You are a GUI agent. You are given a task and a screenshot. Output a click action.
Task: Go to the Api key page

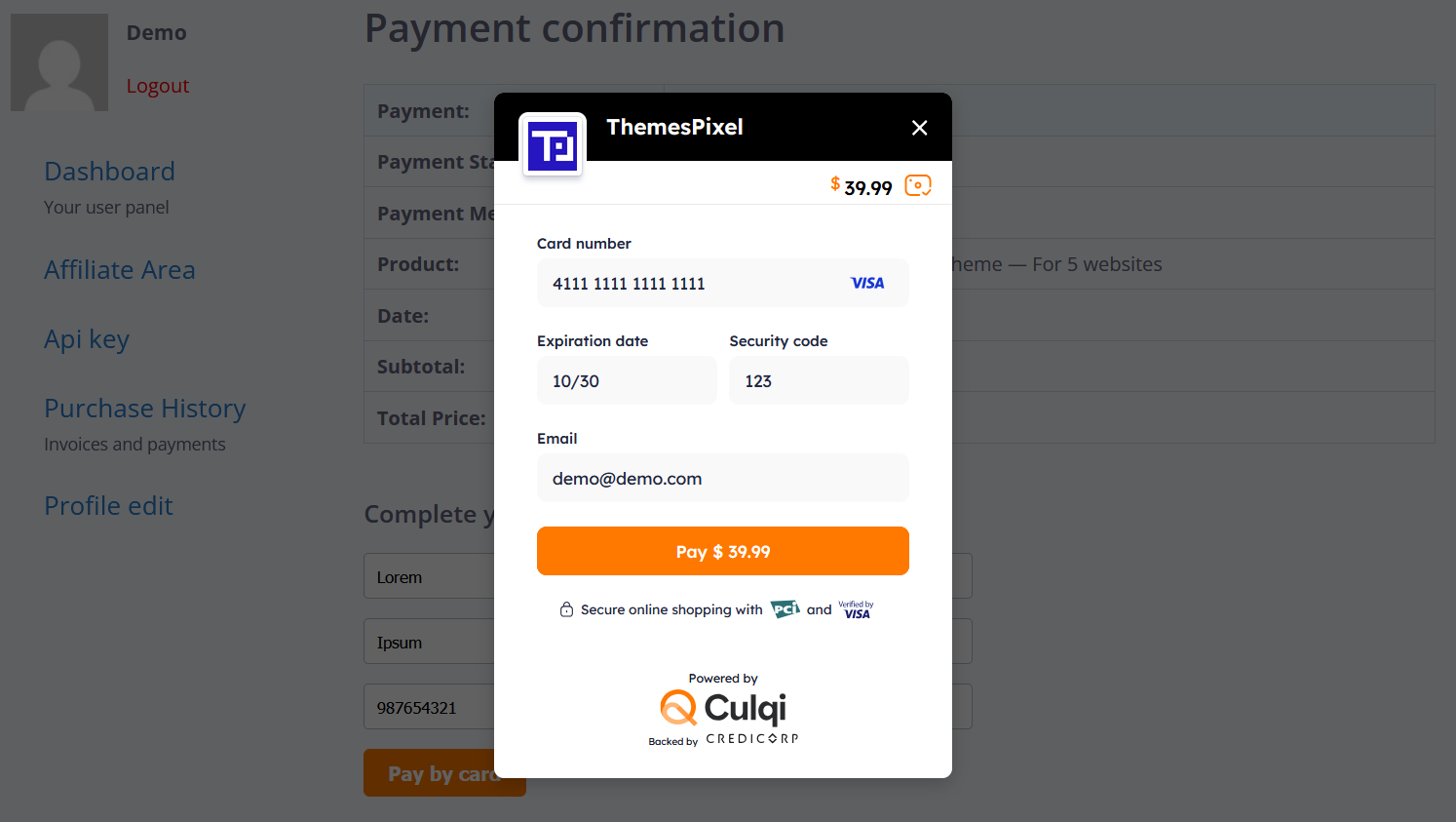pyautogui.click(x=87, y=339)
